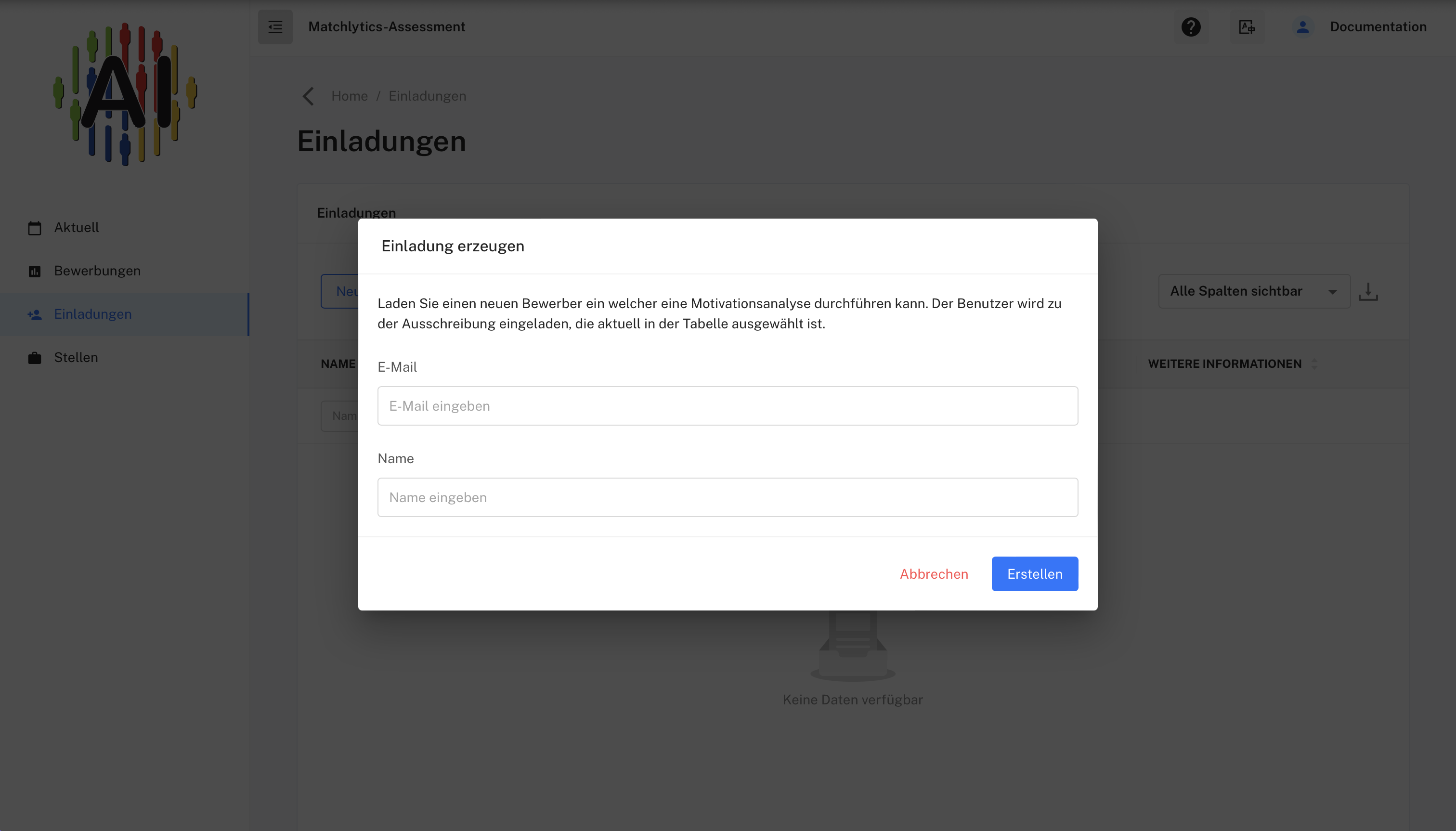
Task: Click the user profile avatar
Action: 1302,26
